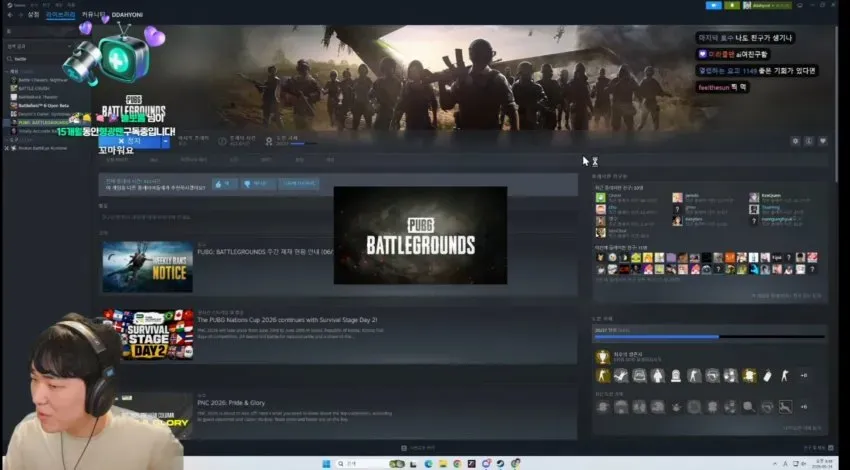
Task: Open game info with the information icon
Action: (x=809, y=141)
